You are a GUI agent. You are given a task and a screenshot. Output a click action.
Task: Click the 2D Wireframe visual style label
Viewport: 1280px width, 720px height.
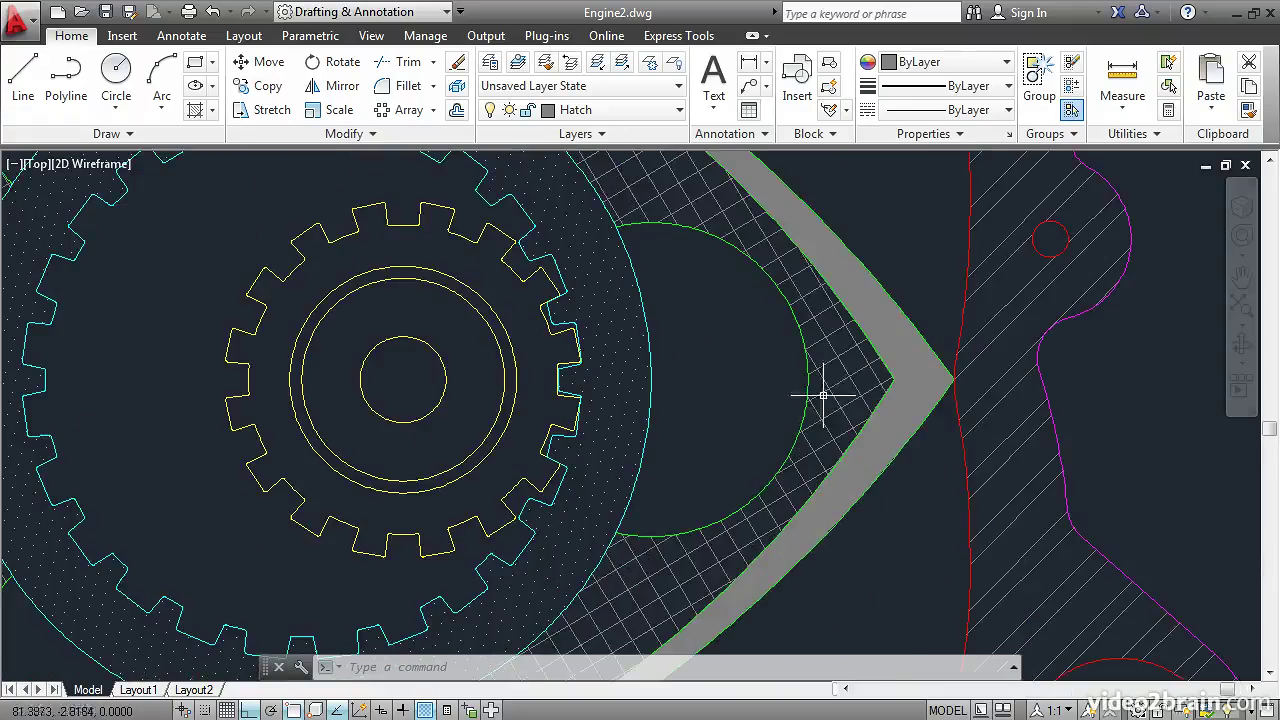(x=92, y=163)
